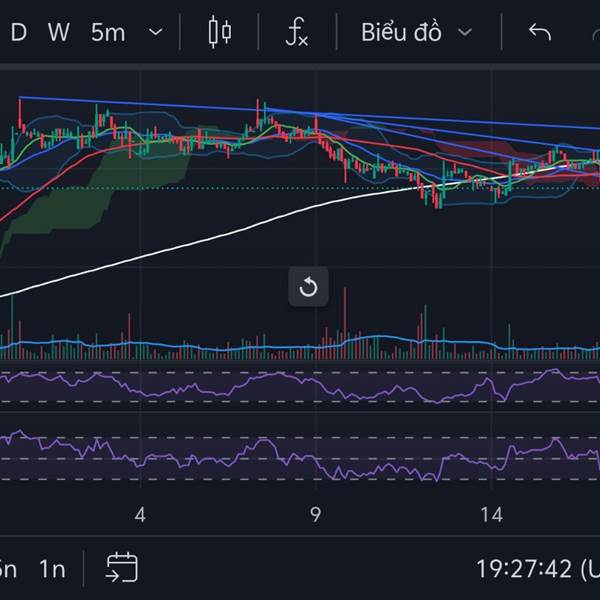The width and height of the screenshot is (600, 600).
Task: Click the 19:27:42 clock timezone
Action: pyautogui.click(x=538, y=569)
